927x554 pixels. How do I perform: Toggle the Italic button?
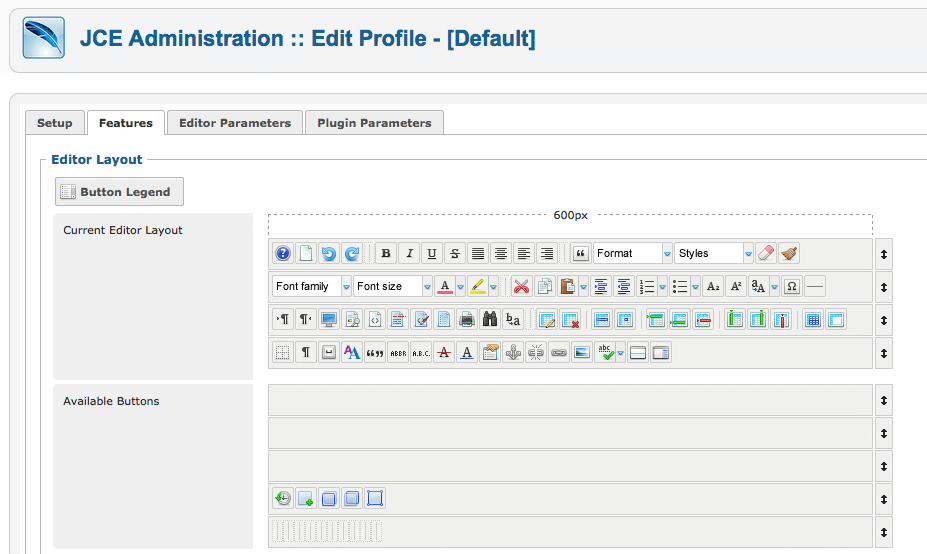click(409, 254)
